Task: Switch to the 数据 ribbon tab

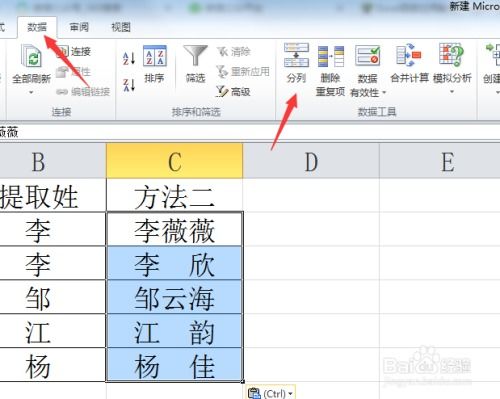Action: click(37, 27)
